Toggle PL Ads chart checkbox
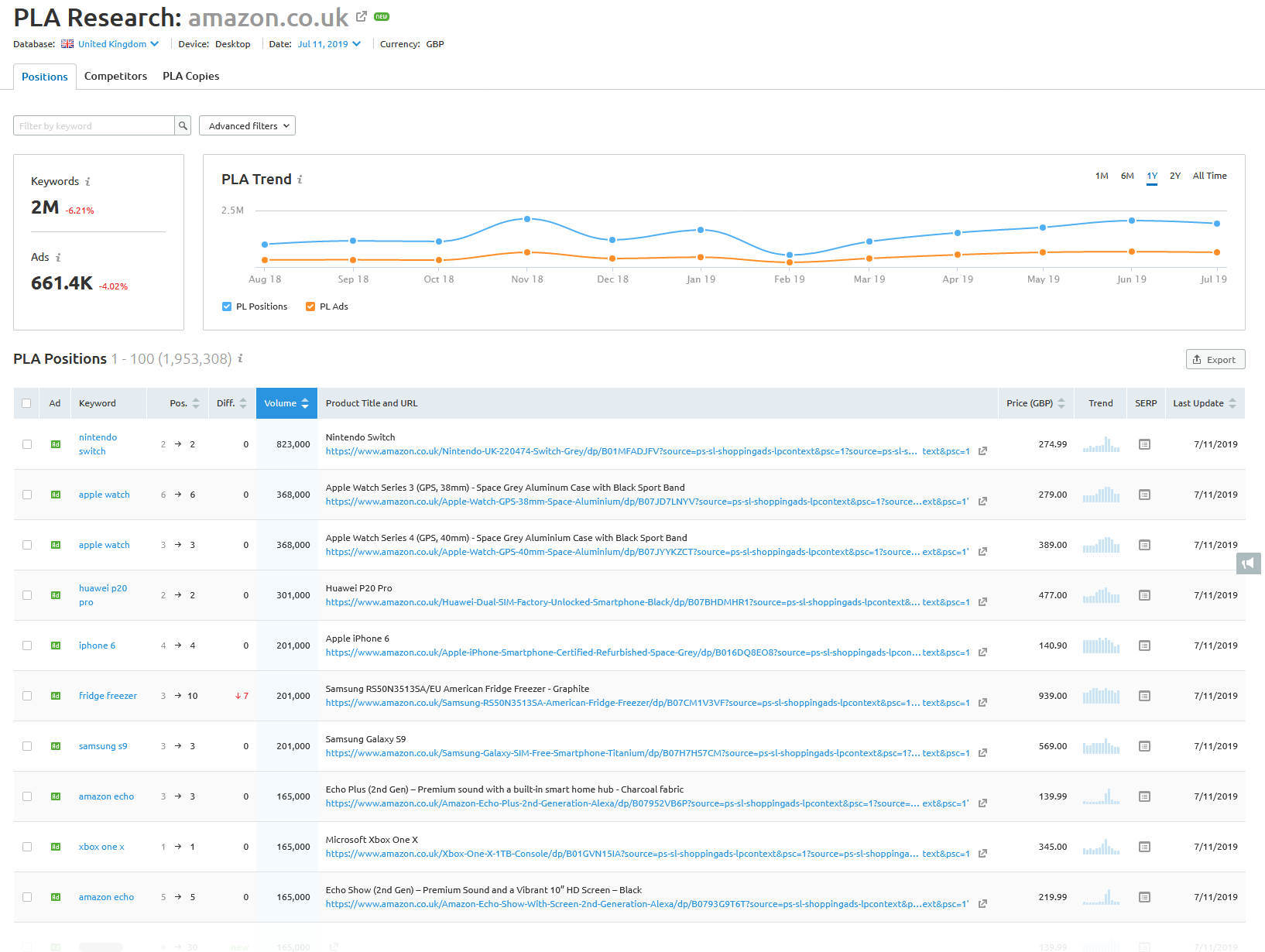1265x952 pixels. (x=310, y=306)
